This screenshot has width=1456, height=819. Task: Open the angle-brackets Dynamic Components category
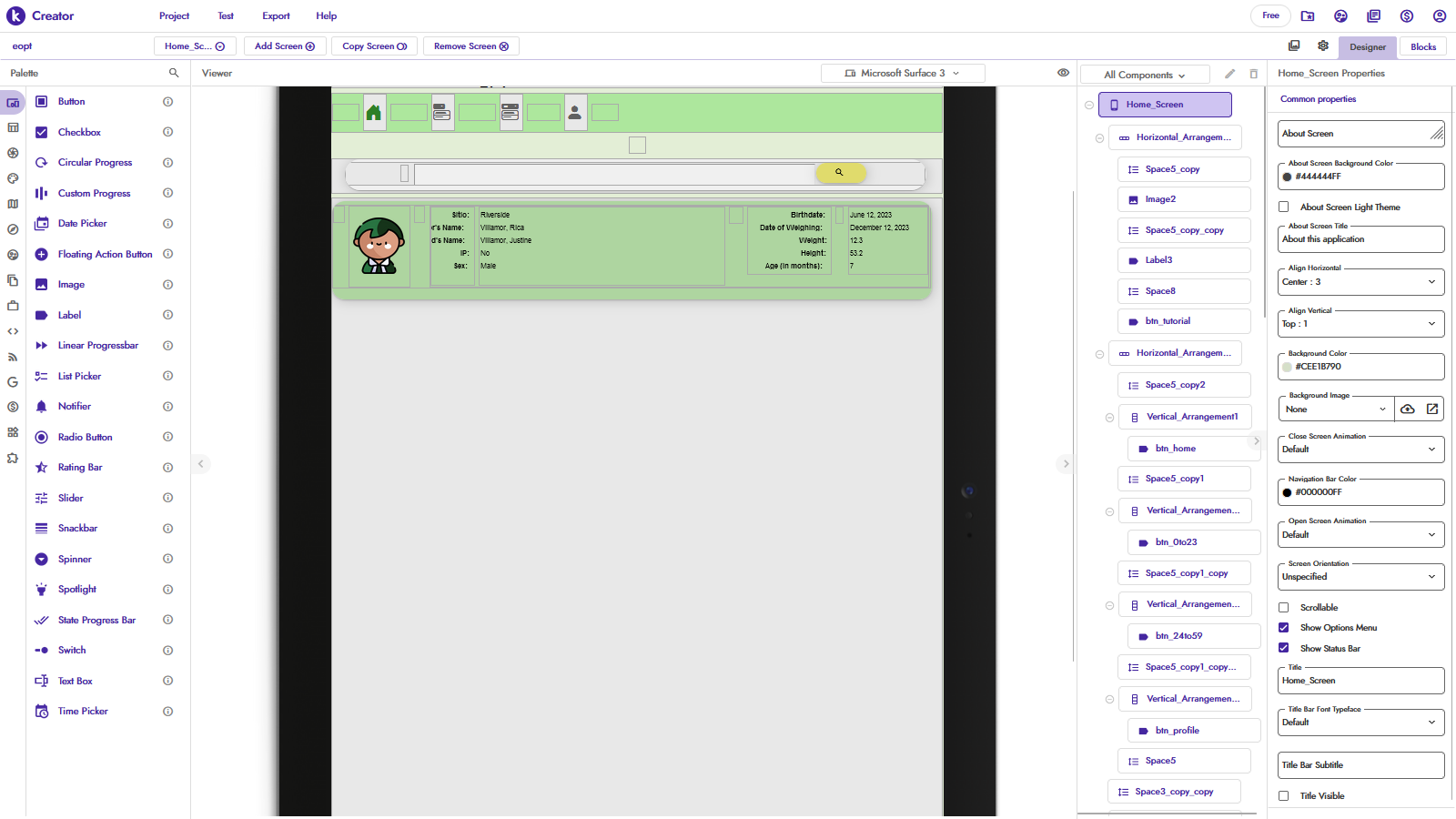pos(13,331)
